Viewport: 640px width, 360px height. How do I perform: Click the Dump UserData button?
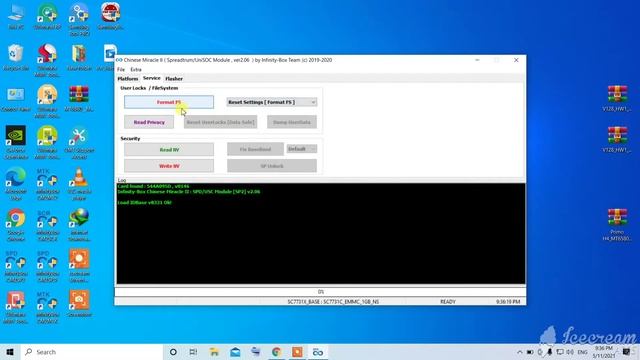pyautogui.click(x=292, y=122)
